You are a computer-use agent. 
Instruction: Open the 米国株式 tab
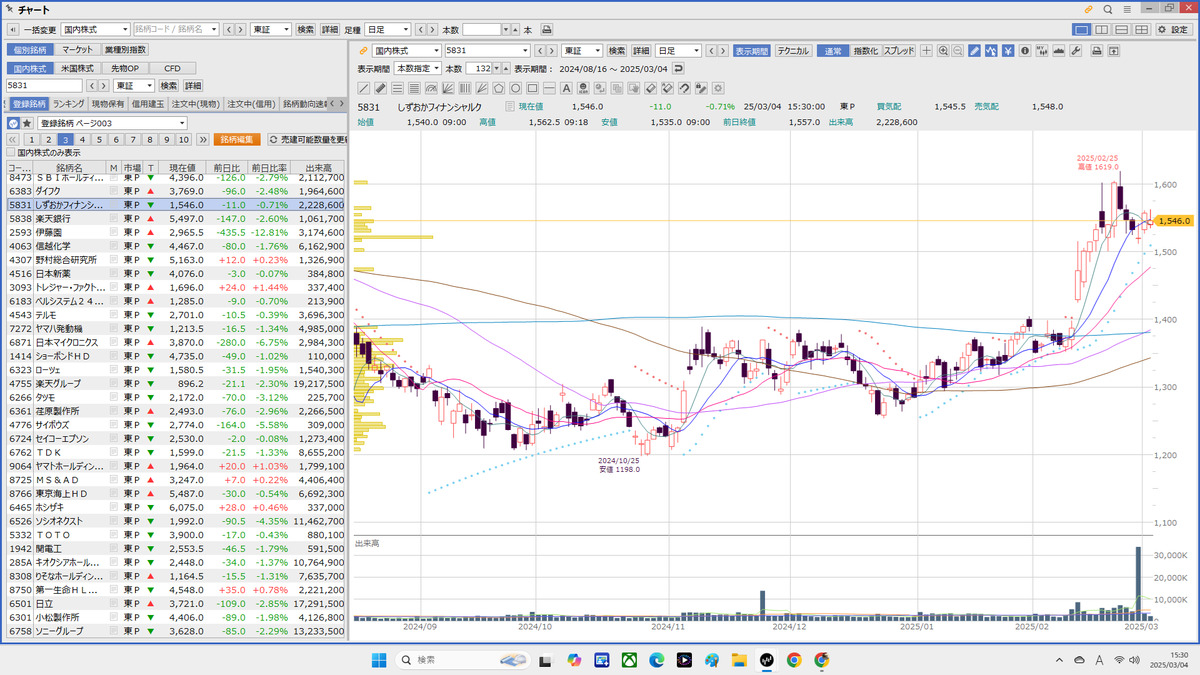(77, 68)
